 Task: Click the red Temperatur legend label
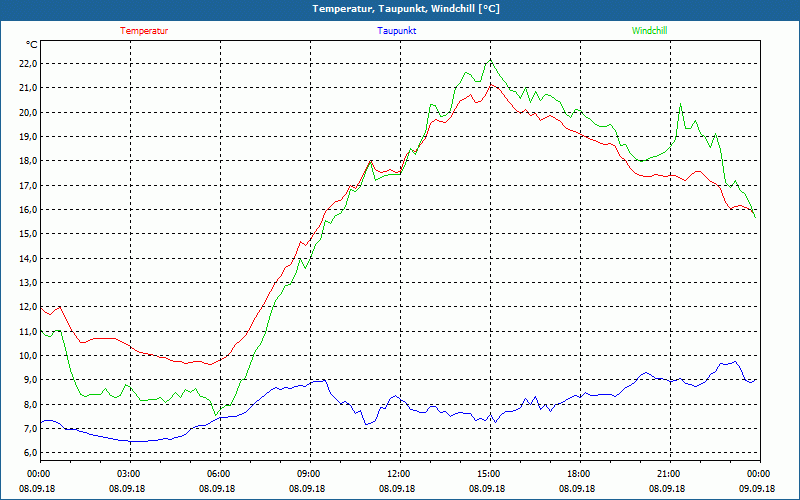[144, 31]
